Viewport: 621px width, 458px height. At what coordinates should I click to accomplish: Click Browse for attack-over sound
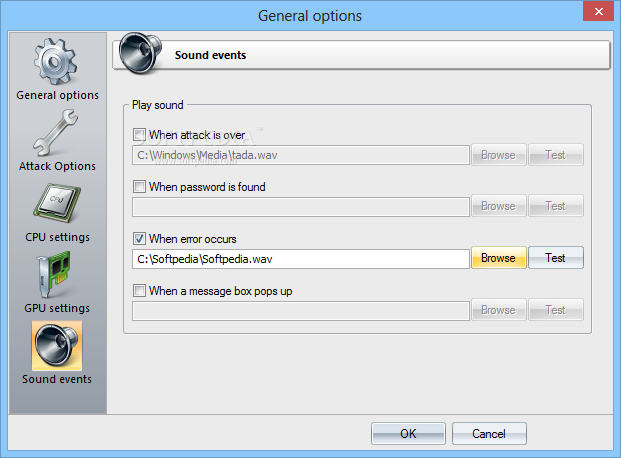pos(499,155)
